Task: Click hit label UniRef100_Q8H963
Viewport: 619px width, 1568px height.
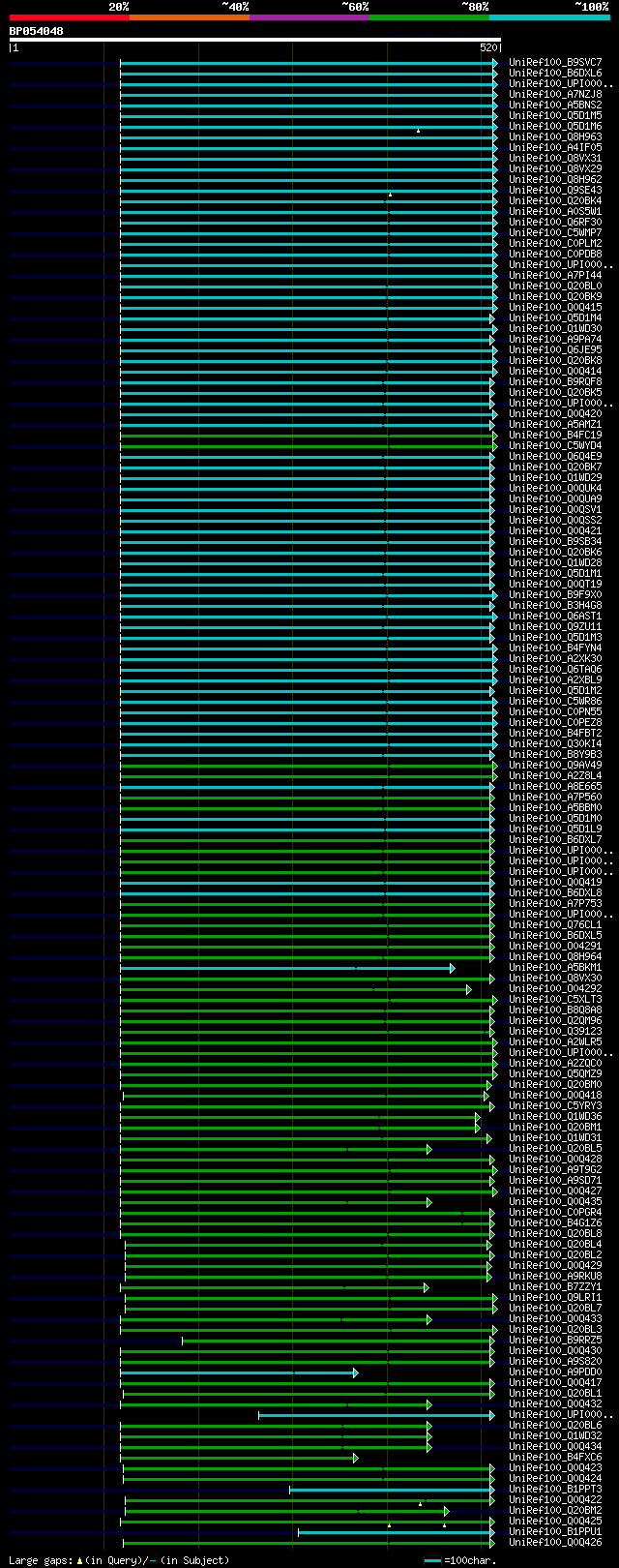Action: (x=555, y=136)
